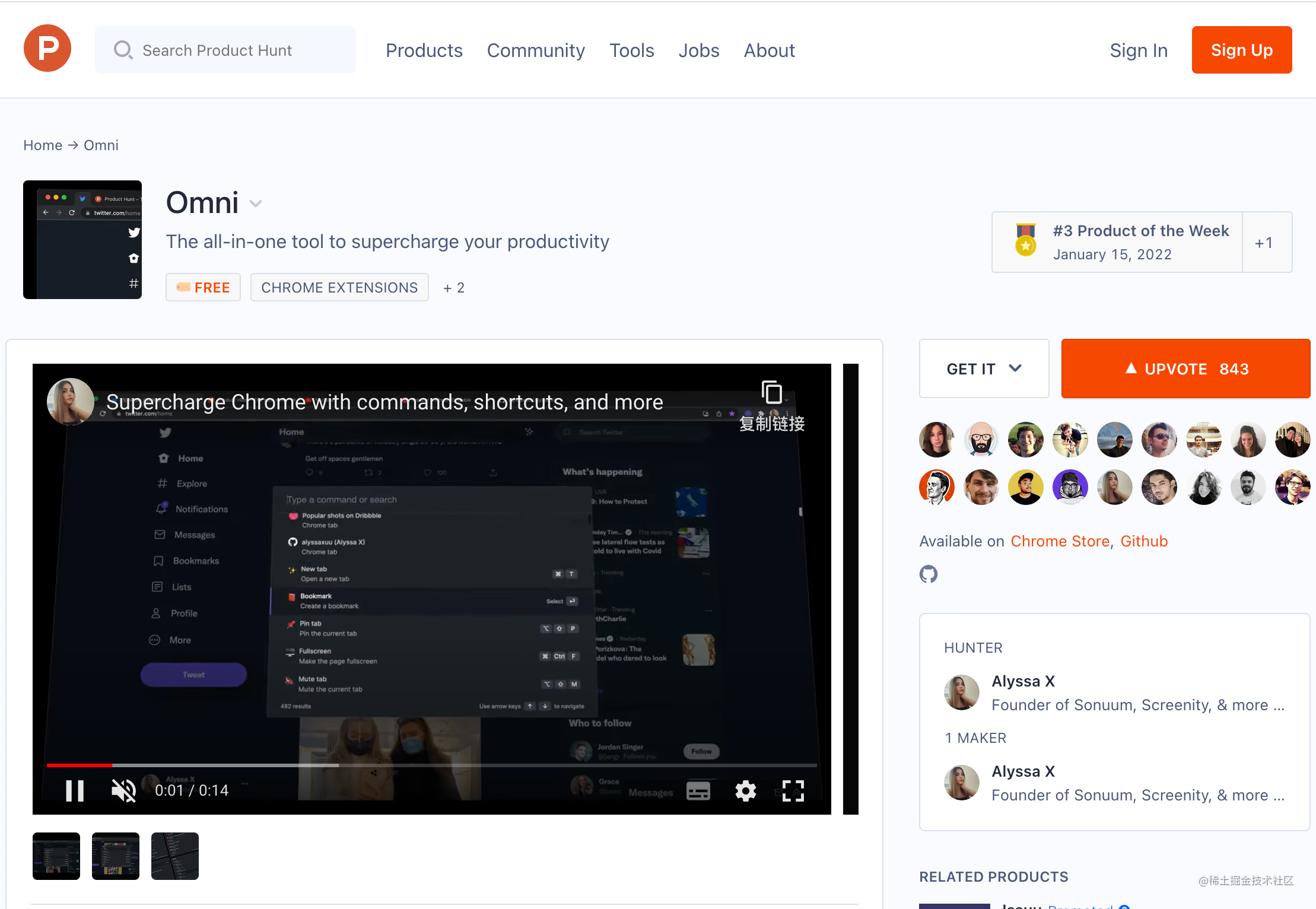Click the Product of the Week medal icon
Screen dimensions: 1316x909
pos(1025,240)
